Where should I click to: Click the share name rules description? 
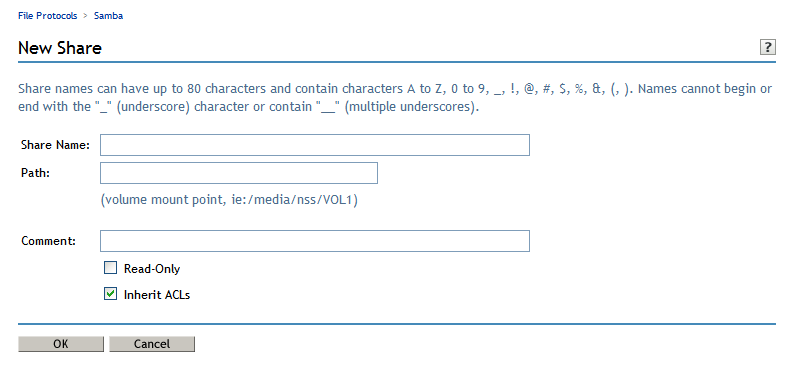(394, 98)
